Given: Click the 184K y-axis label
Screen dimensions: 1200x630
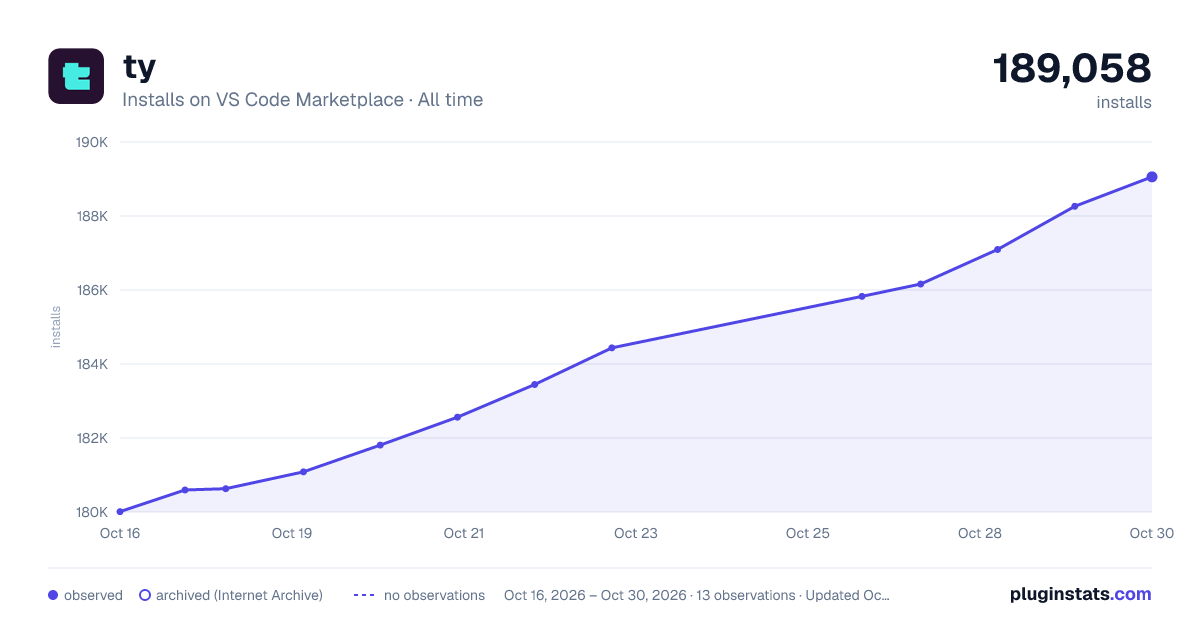Looking at the screenshot, I should tap(92, 364).
